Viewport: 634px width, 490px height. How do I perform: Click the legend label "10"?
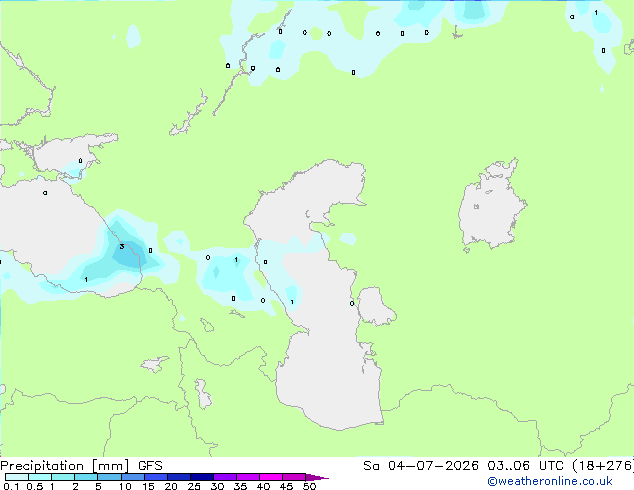[x=125, y=486]
